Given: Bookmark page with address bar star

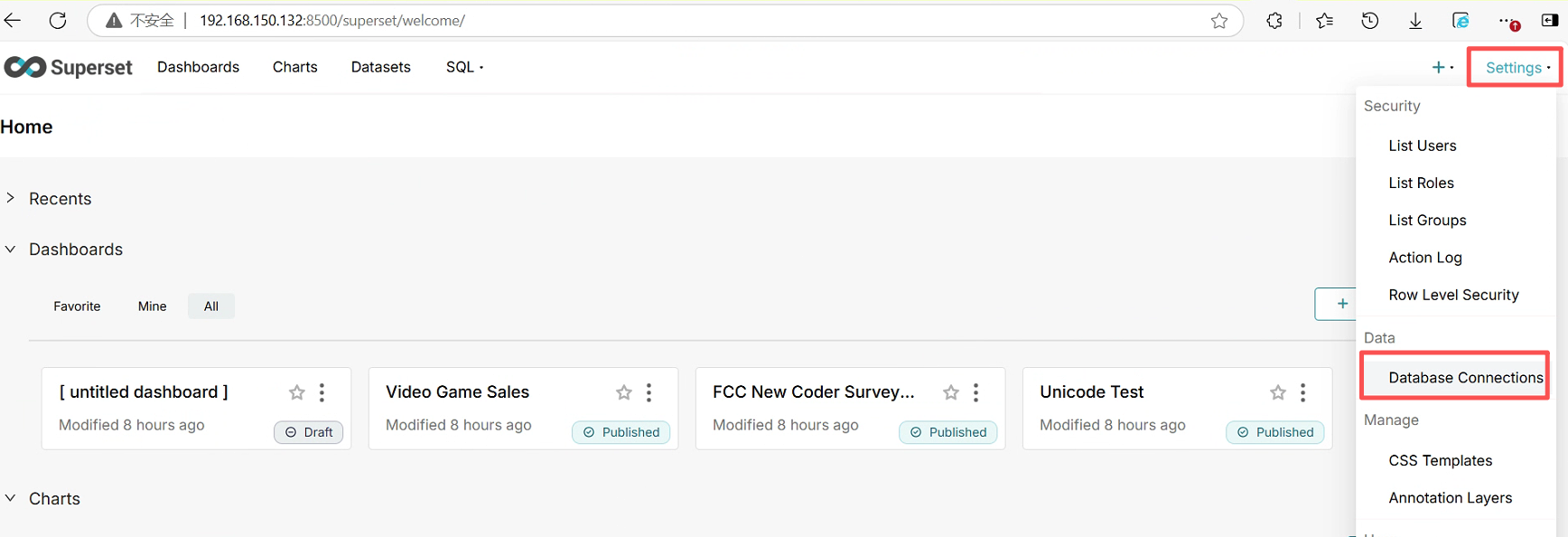Looking at the screenshot, I should click(1219, 21).
